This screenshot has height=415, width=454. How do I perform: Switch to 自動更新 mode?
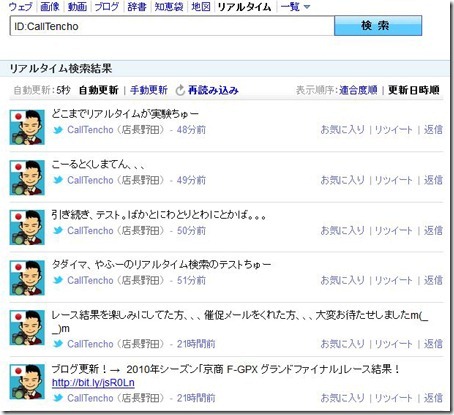point(99,90)
